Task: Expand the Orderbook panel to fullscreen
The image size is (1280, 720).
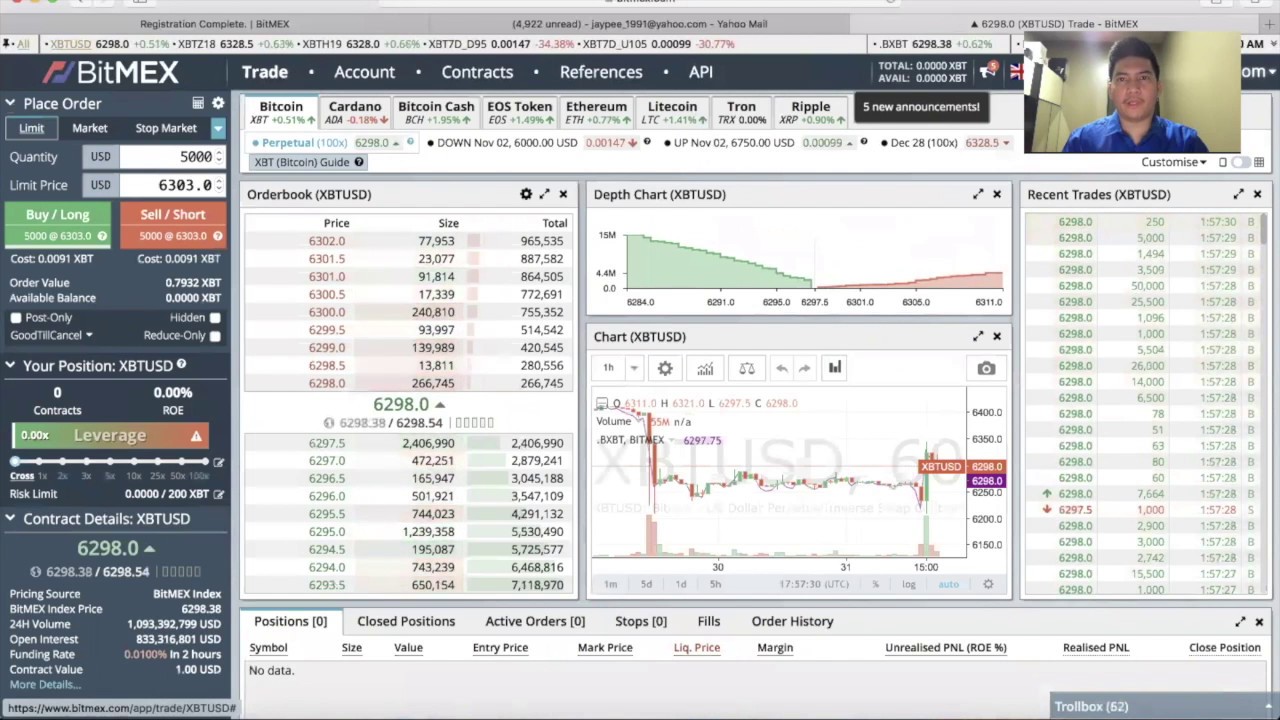Action: pos(545,194)
